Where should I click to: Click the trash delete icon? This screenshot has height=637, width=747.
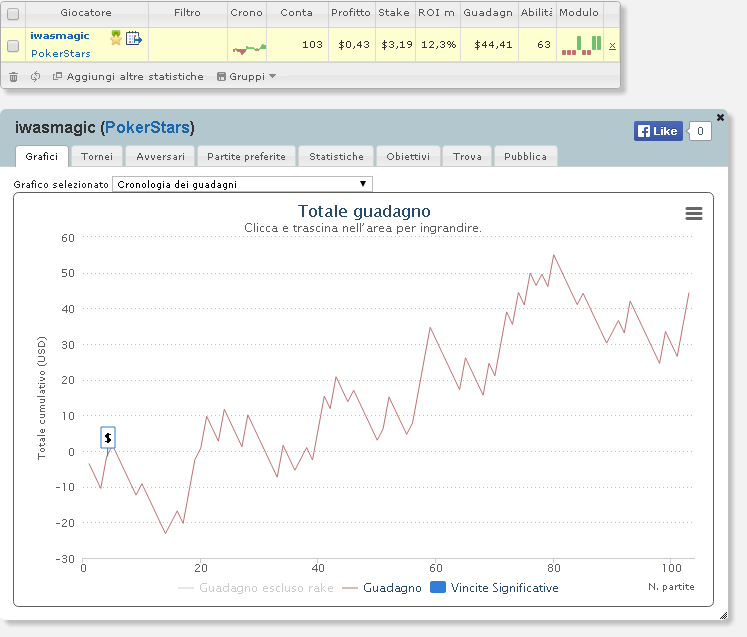pyautogui.click(x=13, y=77)
